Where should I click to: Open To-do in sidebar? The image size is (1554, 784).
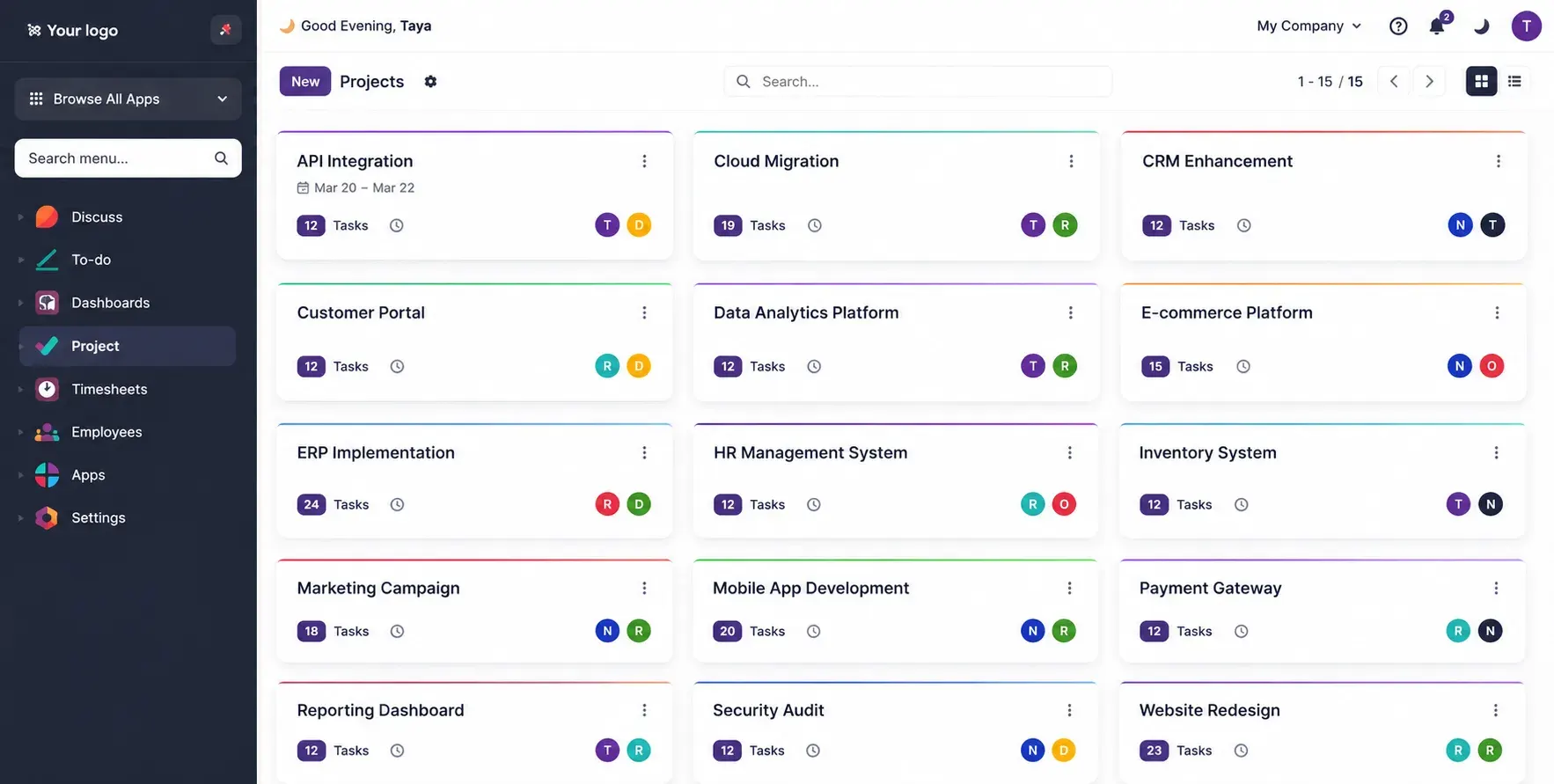pyautogui.click(x=91, y=260)
